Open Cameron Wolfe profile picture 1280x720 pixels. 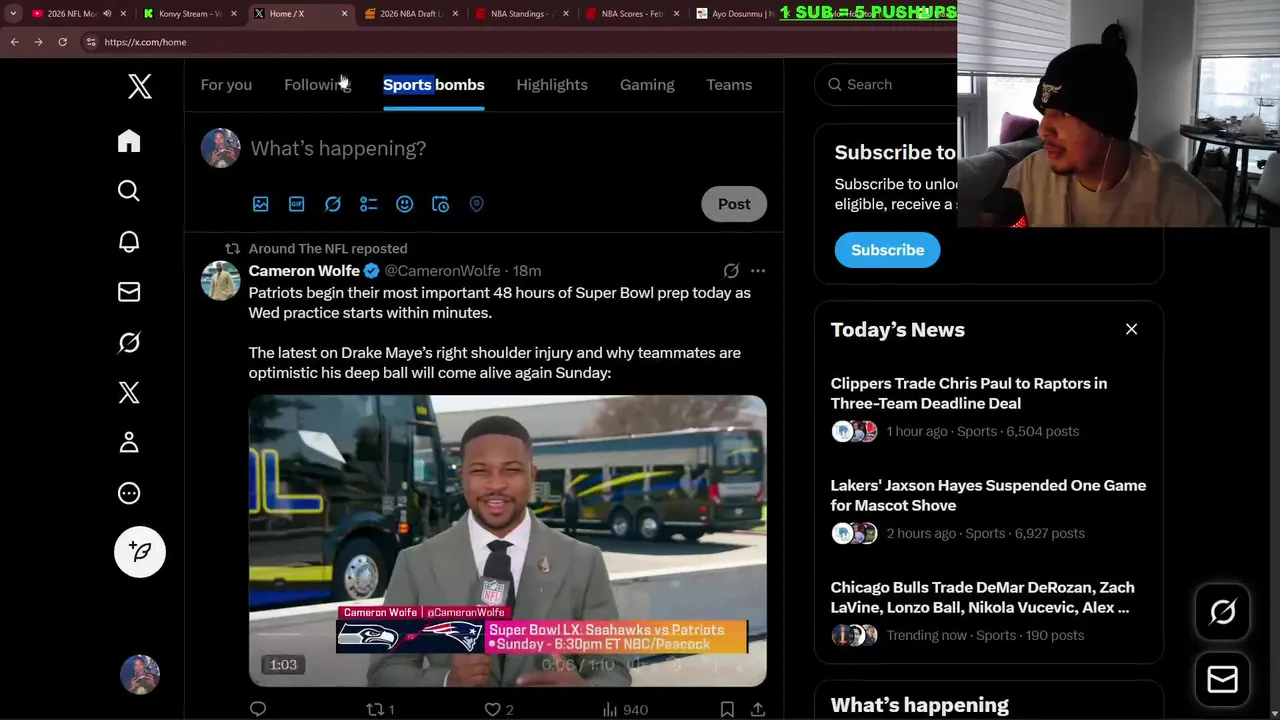click(x=220, y=281)
